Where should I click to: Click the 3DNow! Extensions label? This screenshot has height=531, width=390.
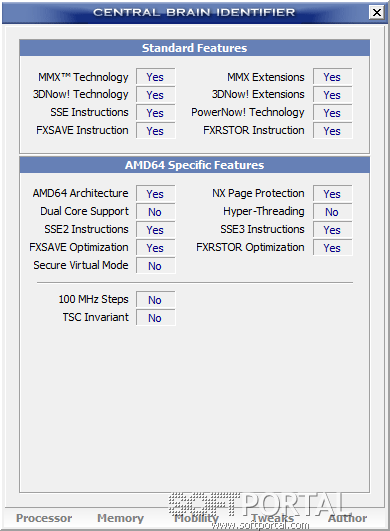coord(258,94)
